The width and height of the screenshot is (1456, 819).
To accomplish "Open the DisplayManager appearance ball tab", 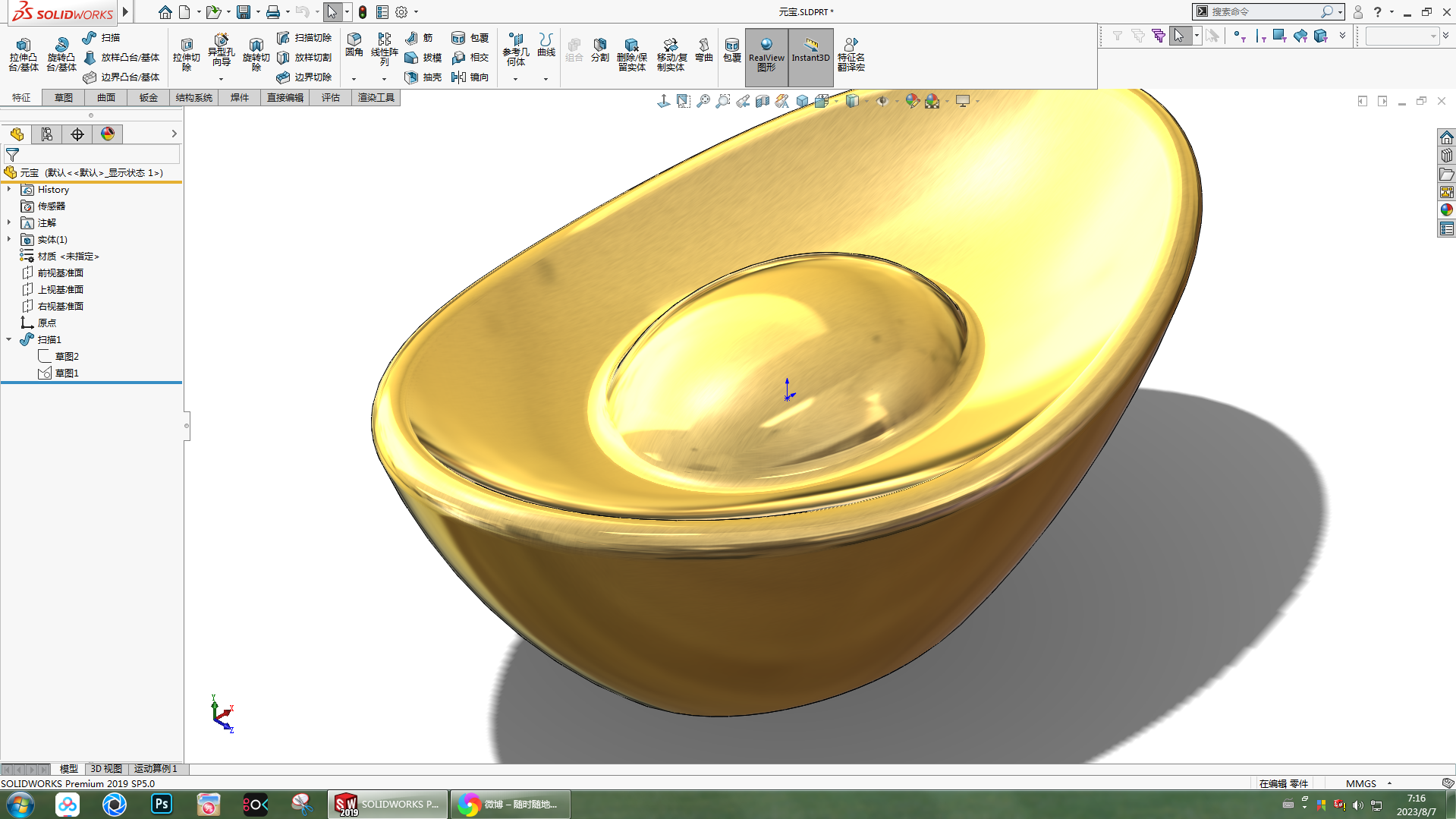I will [x=108, y=134].
